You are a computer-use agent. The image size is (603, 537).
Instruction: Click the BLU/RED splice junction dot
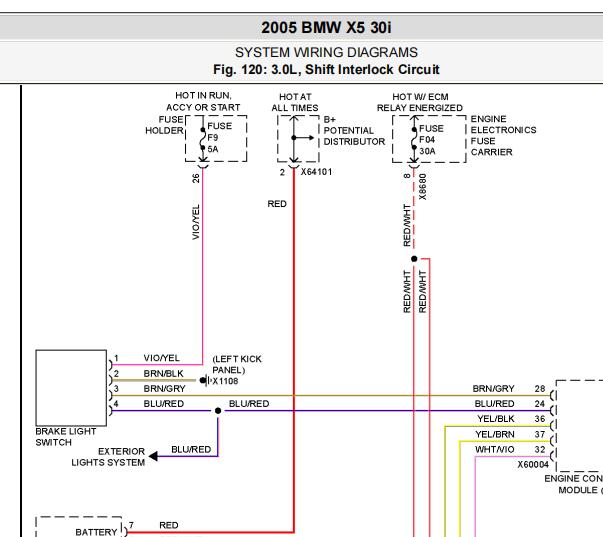[x=218, y=411]
